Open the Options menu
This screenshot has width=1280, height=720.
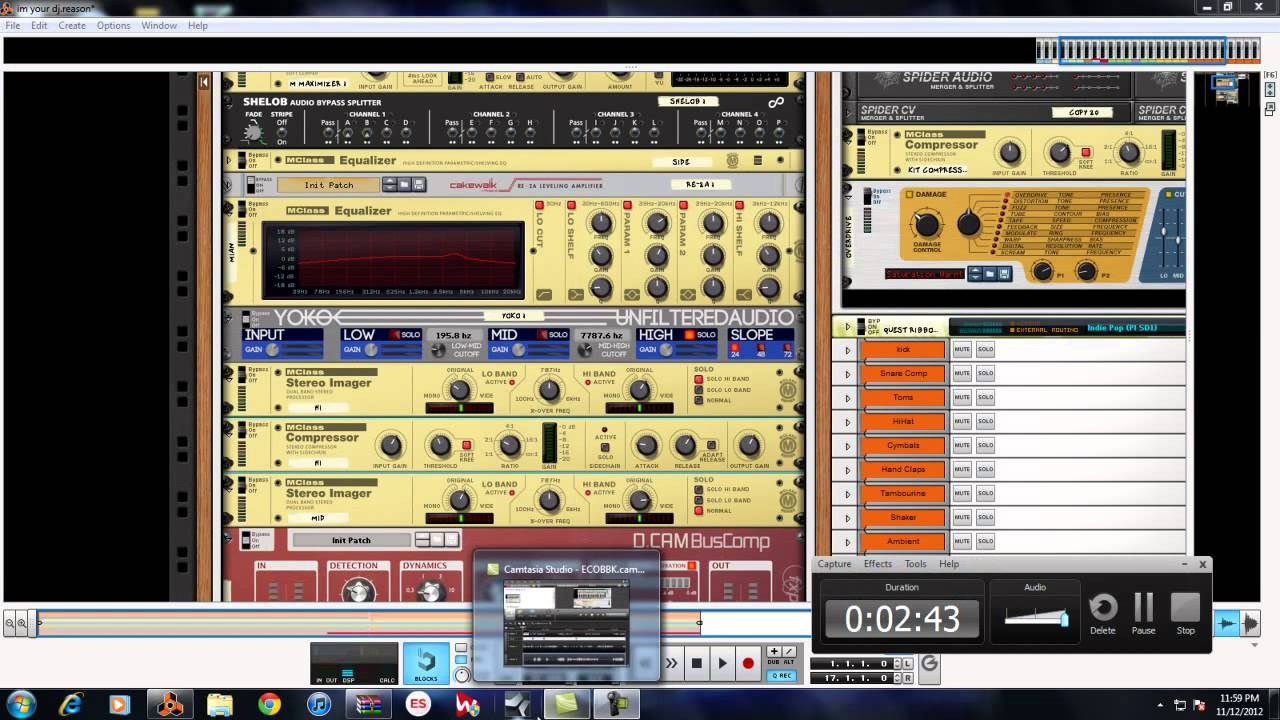pos(113,25)
